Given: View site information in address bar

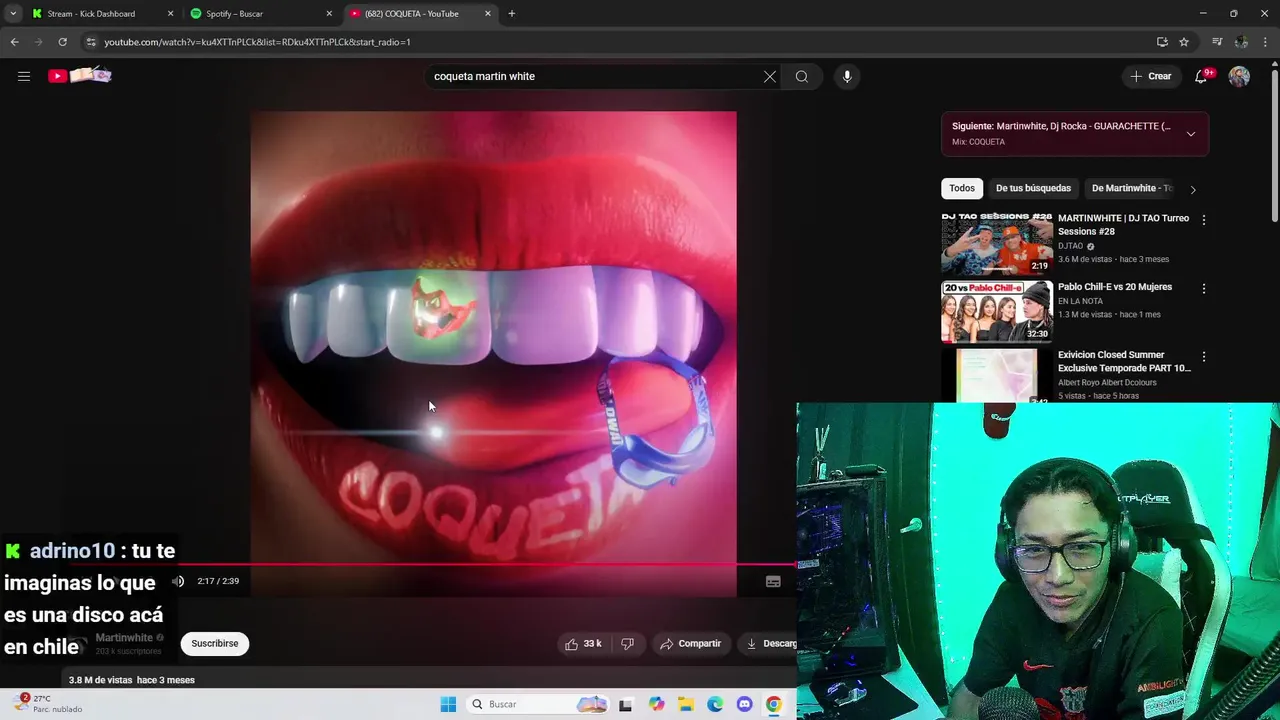Looking at the screenshot, I should point(91,42).
